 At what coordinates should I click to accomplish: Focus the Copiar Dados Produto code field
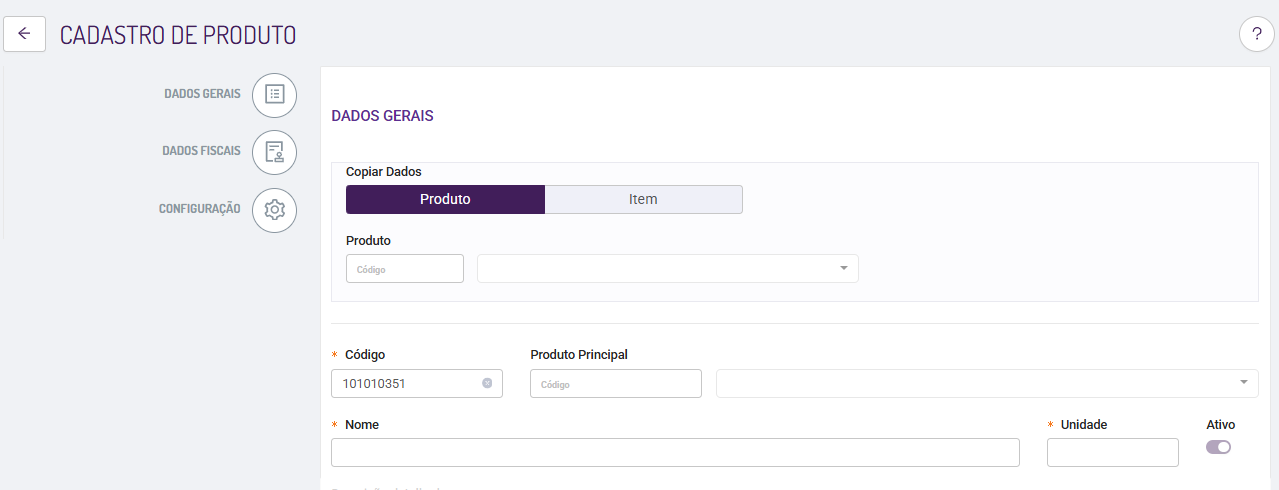coord(405,269)
